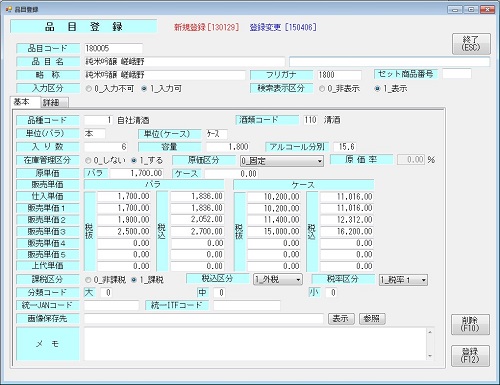Click the 新規登録 [130129] text

click(x=207, y=27)
